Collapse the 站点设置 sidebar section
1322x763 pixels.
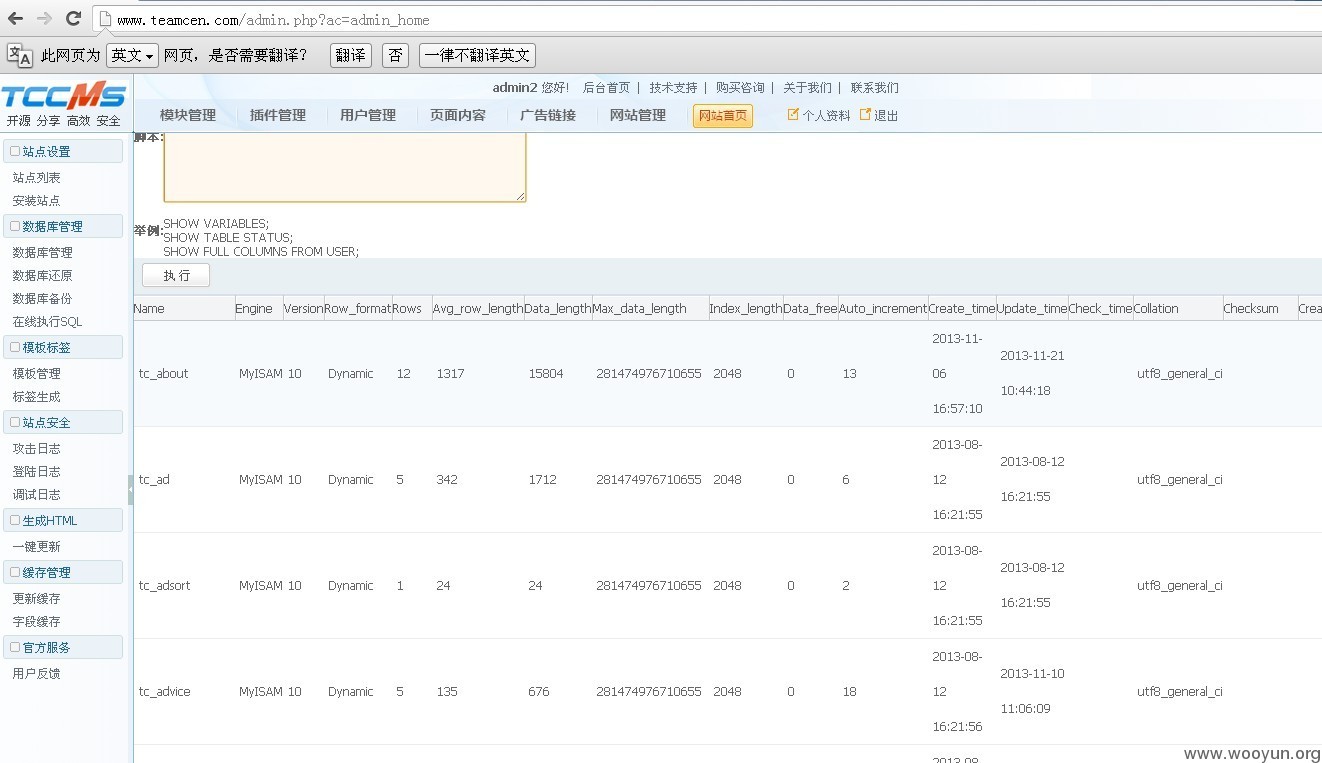(63, 152)
